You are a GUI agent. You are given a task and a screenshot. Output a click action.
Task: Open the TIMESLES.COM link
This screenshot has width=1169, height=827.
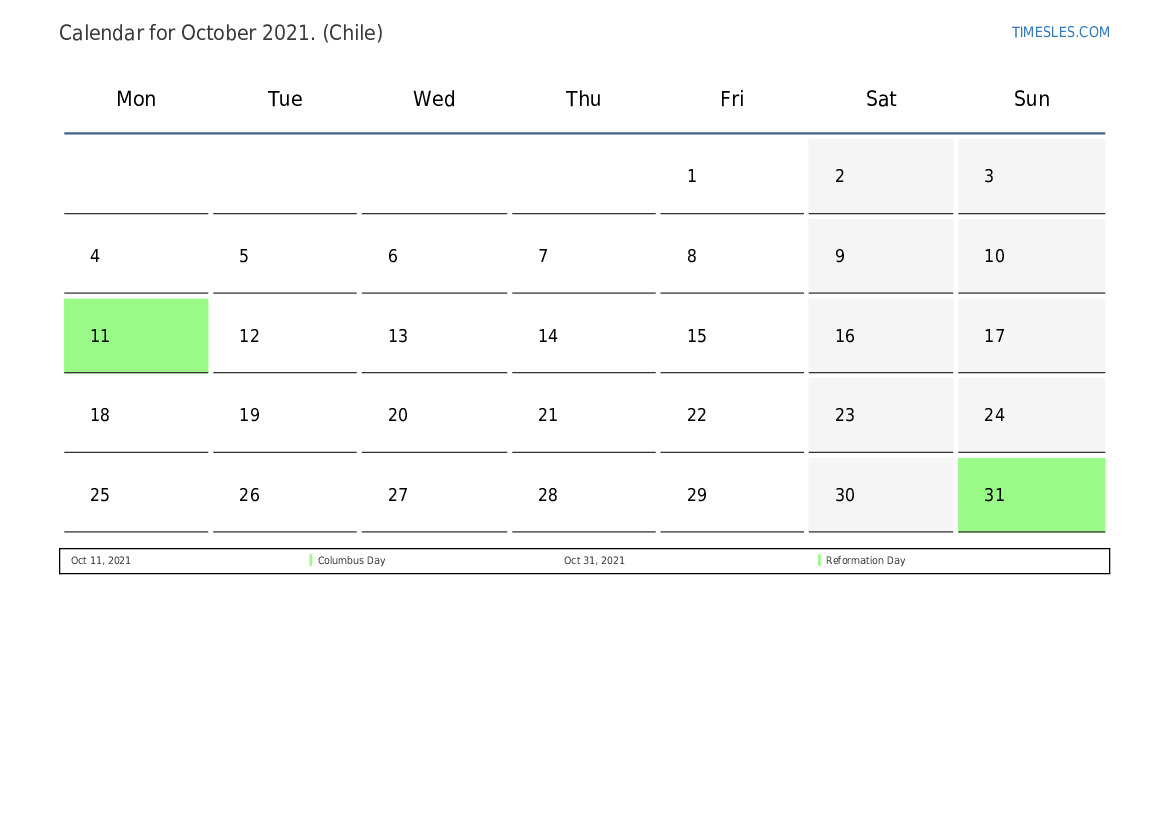click(x=1060, y=32)
